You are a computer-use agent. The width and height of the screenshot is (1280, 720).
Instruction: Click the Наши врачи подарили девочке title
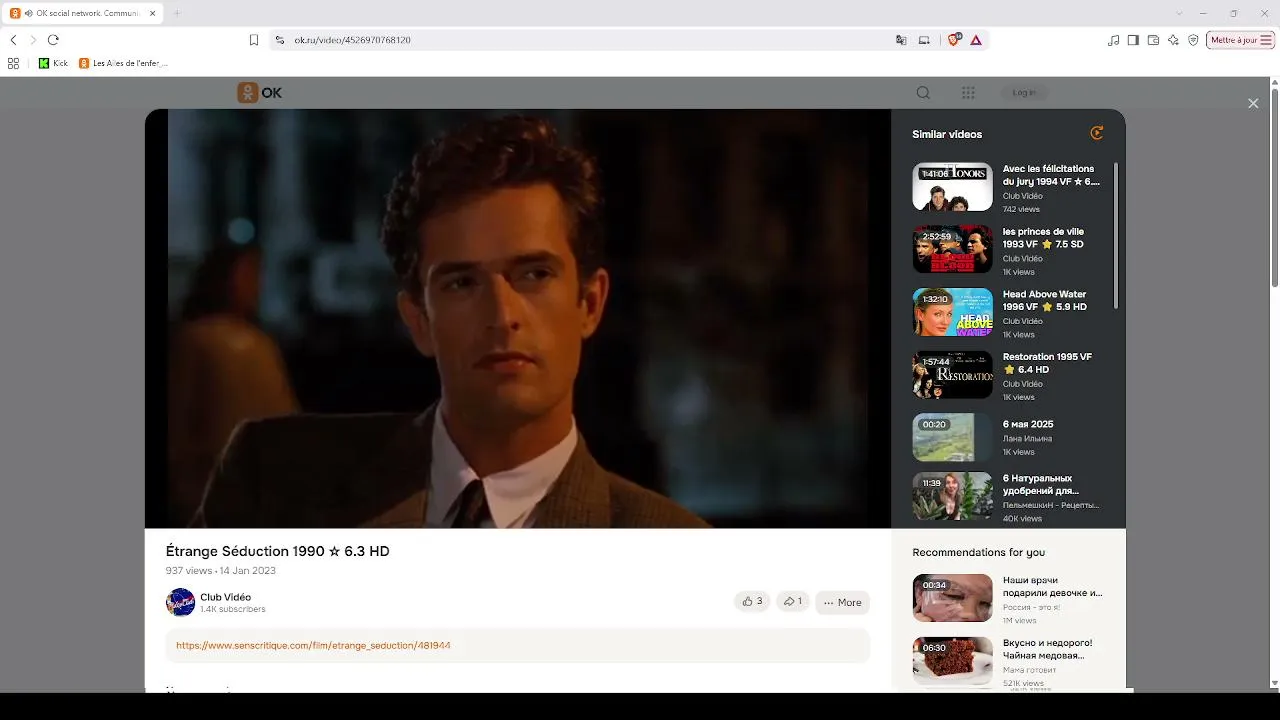point(1053,586)
